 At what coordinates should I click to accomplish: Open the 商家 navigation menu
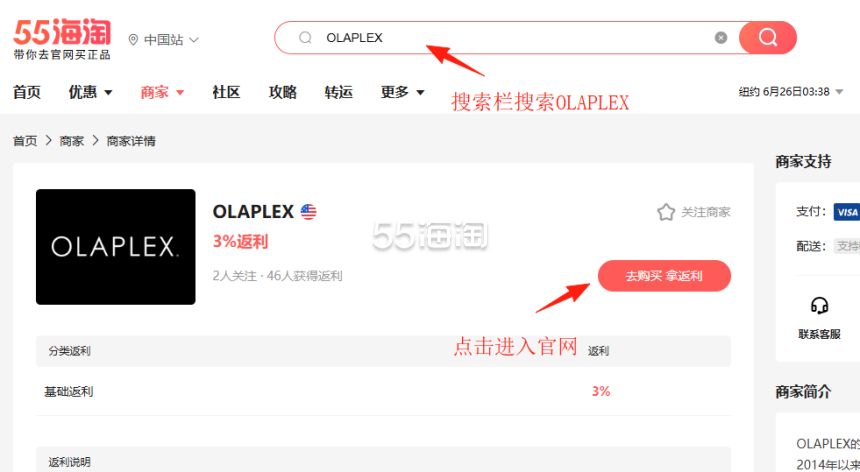click(x=162, y=92)
